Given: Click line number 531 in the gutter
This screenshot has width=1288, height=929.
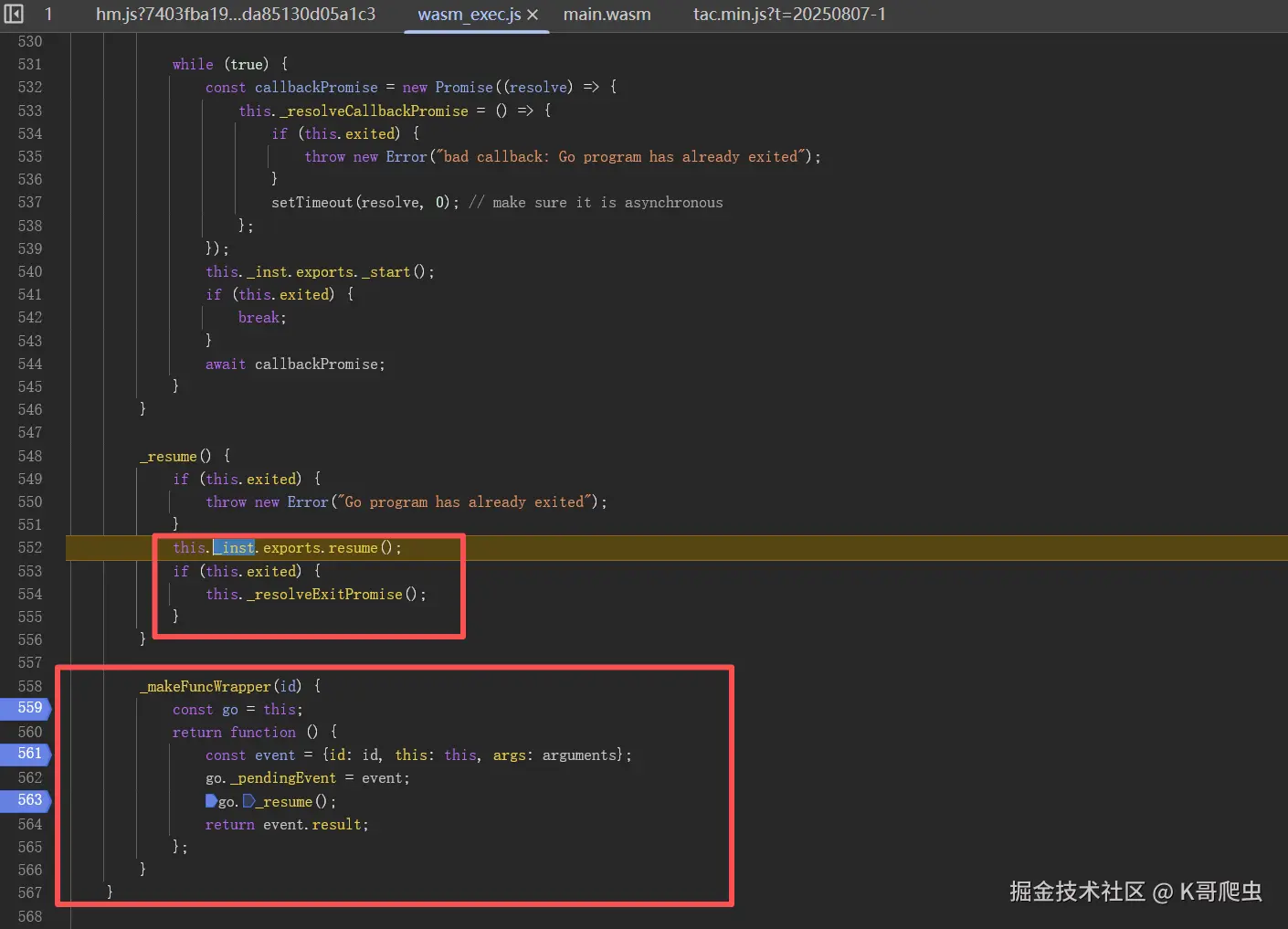Looking at the screenshot, I should (x=30, y=64).
